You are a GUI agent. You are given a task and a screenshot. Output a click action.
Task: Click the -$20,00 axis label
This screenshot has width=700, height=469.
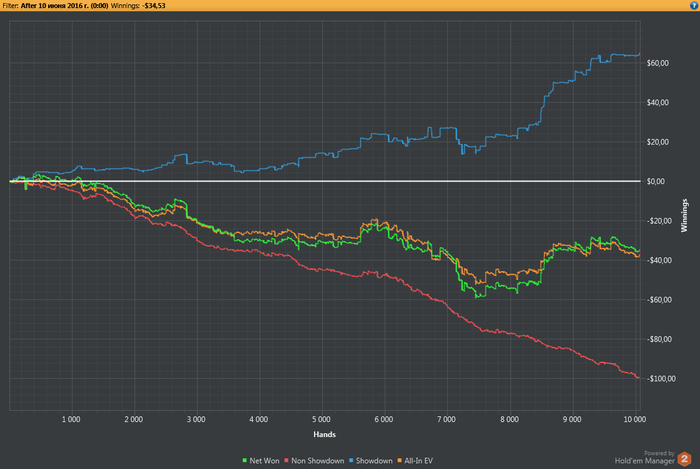pyautogui.click(x=658, y=221)
